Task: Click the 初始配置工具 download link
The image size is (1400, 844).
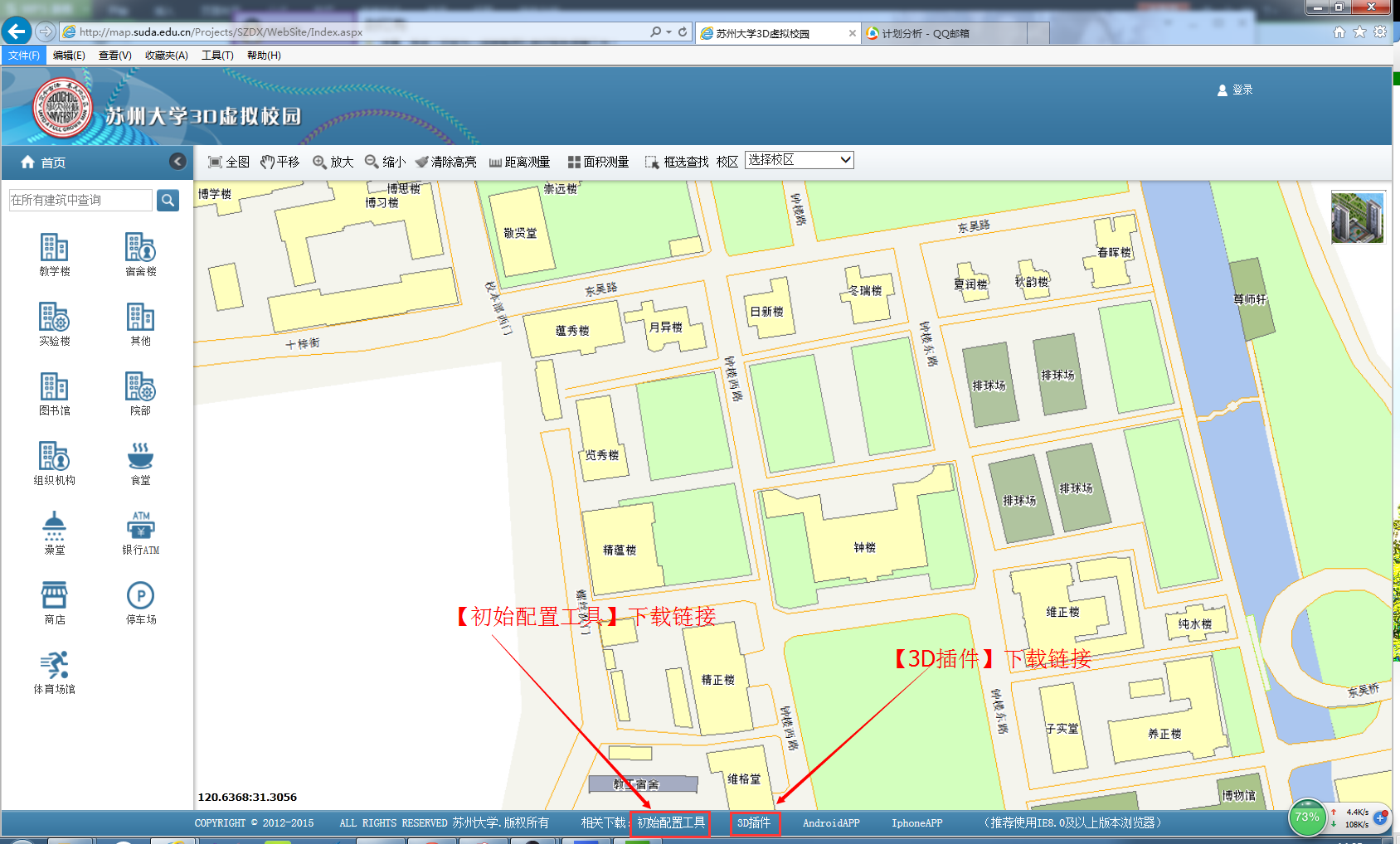Action: [670, 823]
